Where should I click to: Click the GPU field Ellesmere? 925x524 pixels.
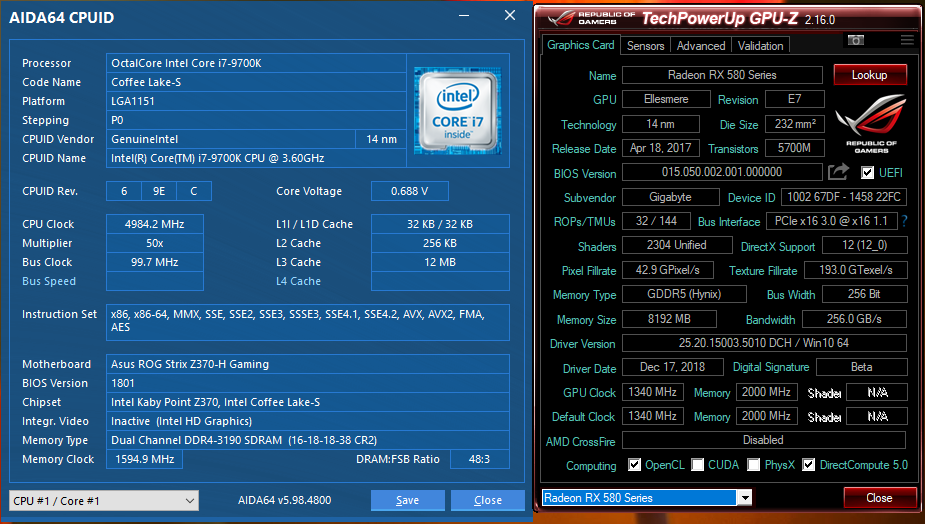point(666,99)
